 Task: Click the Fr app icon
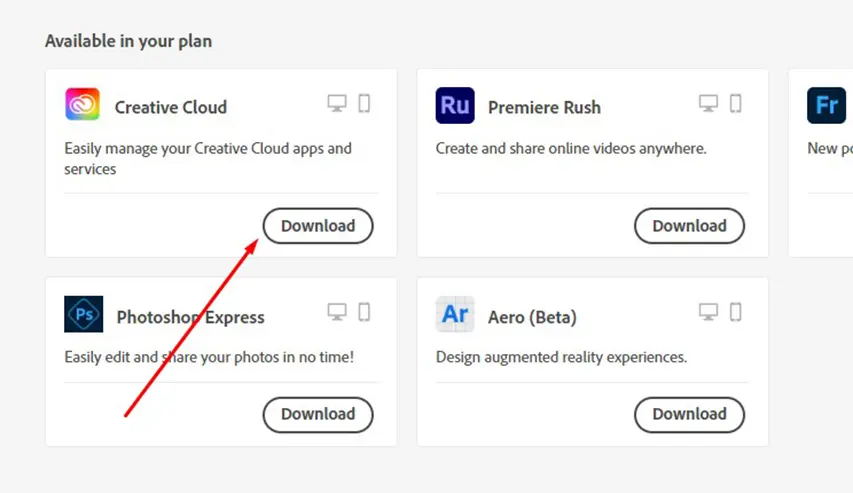[826, 105]
